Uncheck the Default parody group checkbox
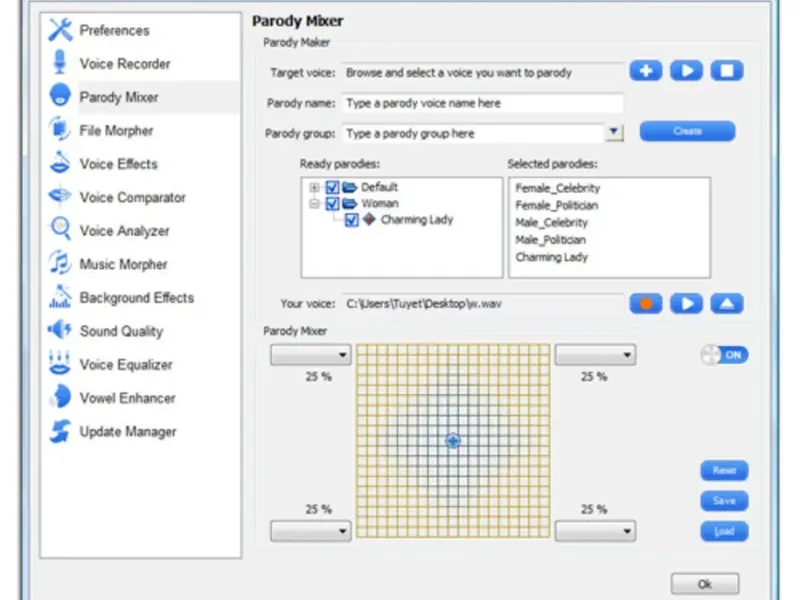This screenshot has height=600, width=800. (333, 187)
